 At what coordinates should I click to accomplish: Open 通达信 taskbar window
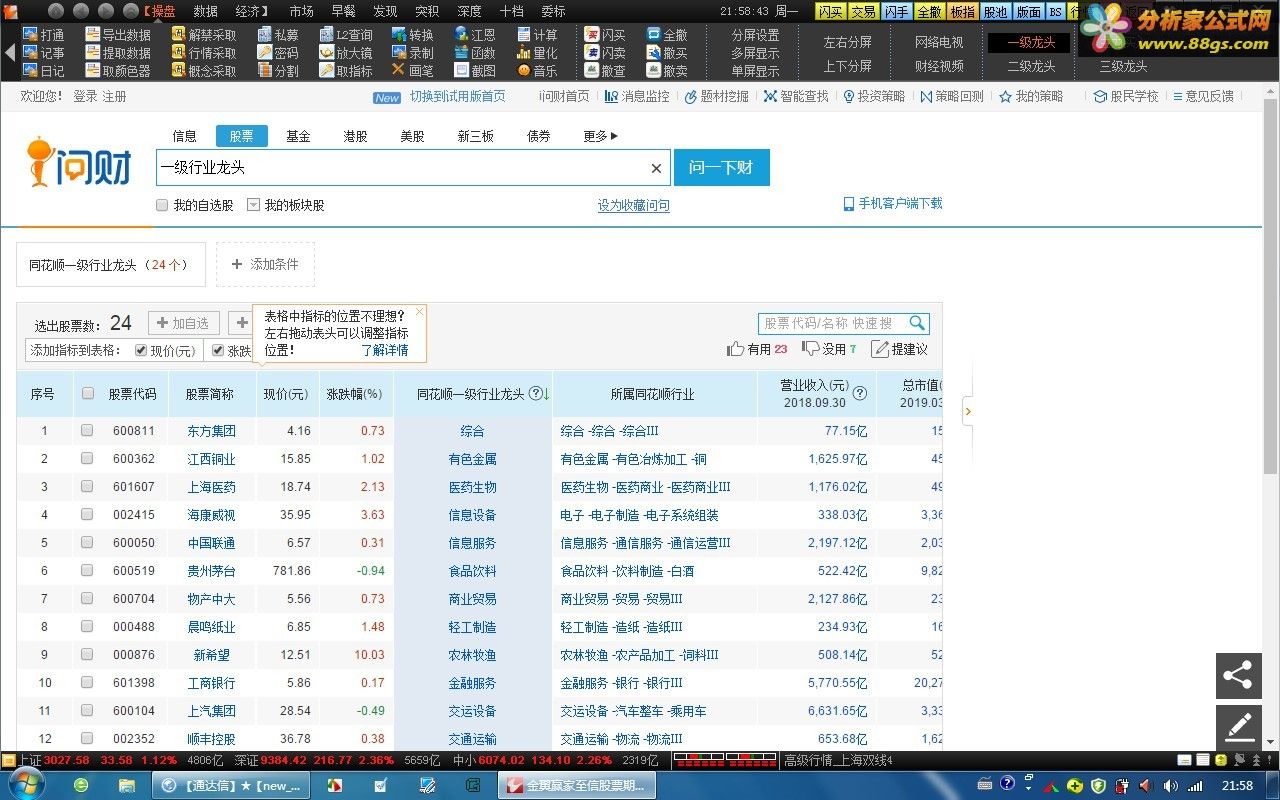(x=229, y=785)
